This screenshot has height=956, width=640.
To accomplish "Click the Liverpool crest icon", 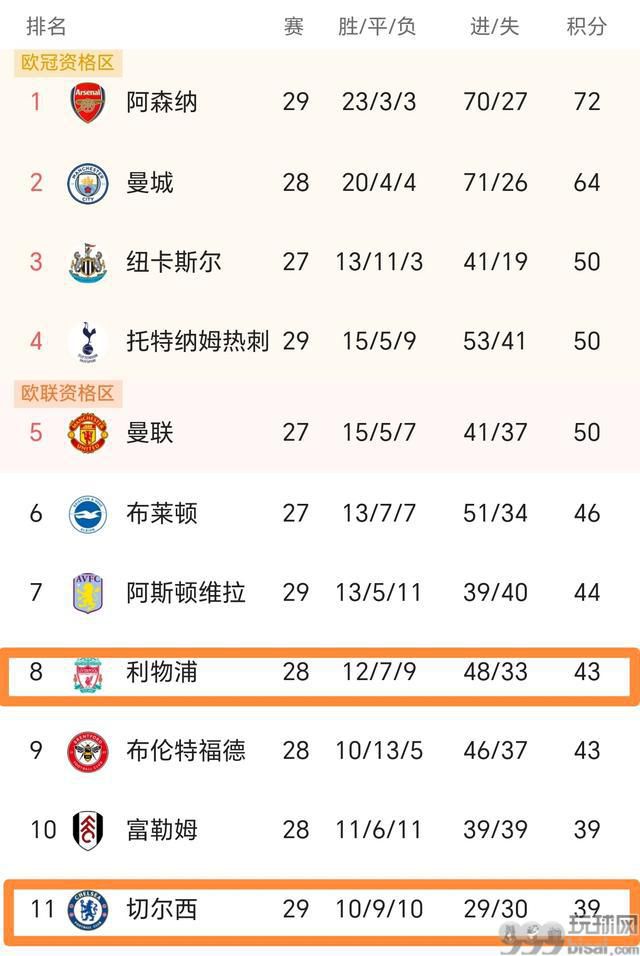I will (88, 674).
